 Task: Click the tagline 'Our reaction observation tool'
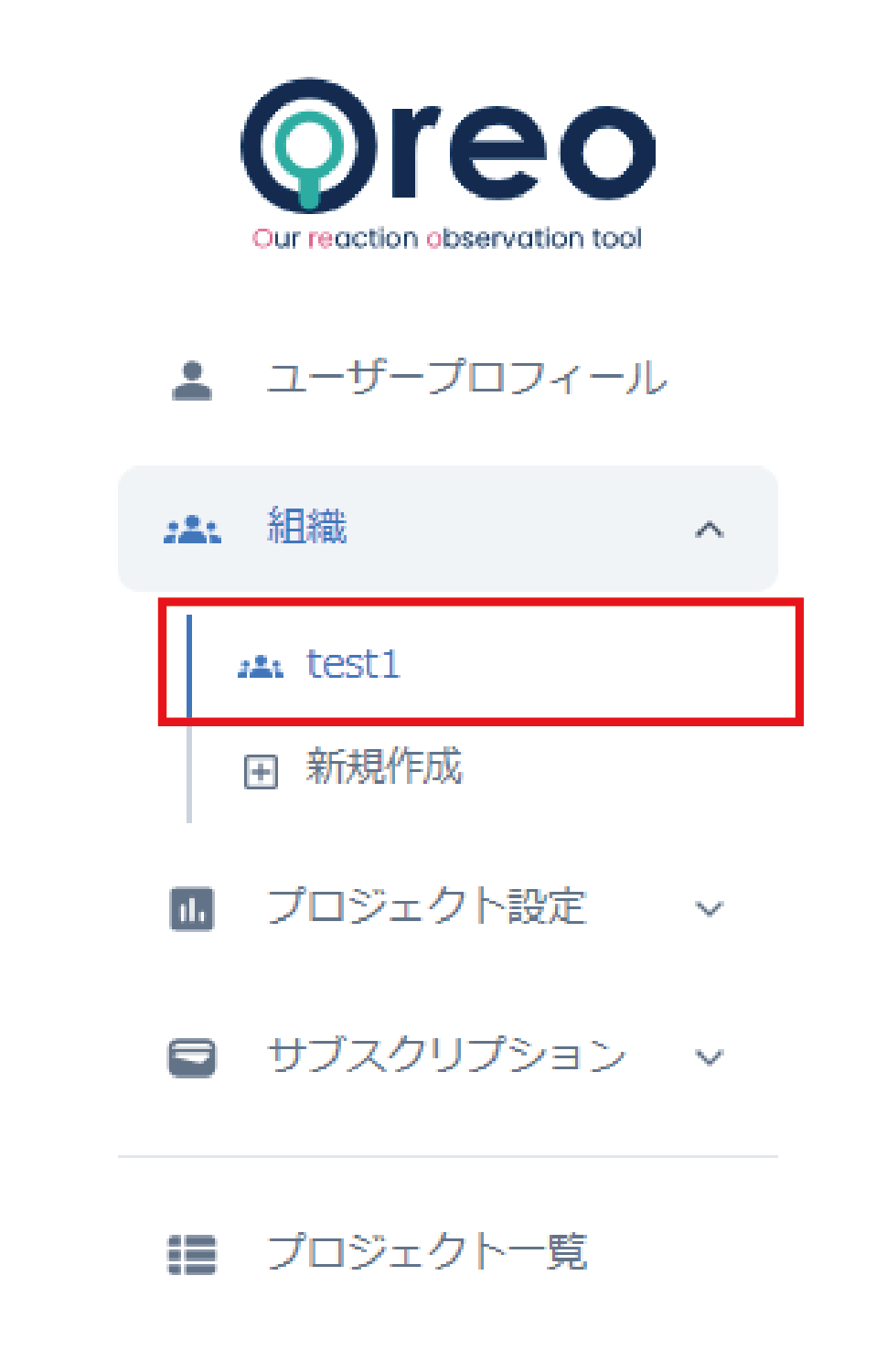pyautogui.click(x=447, y=239)
